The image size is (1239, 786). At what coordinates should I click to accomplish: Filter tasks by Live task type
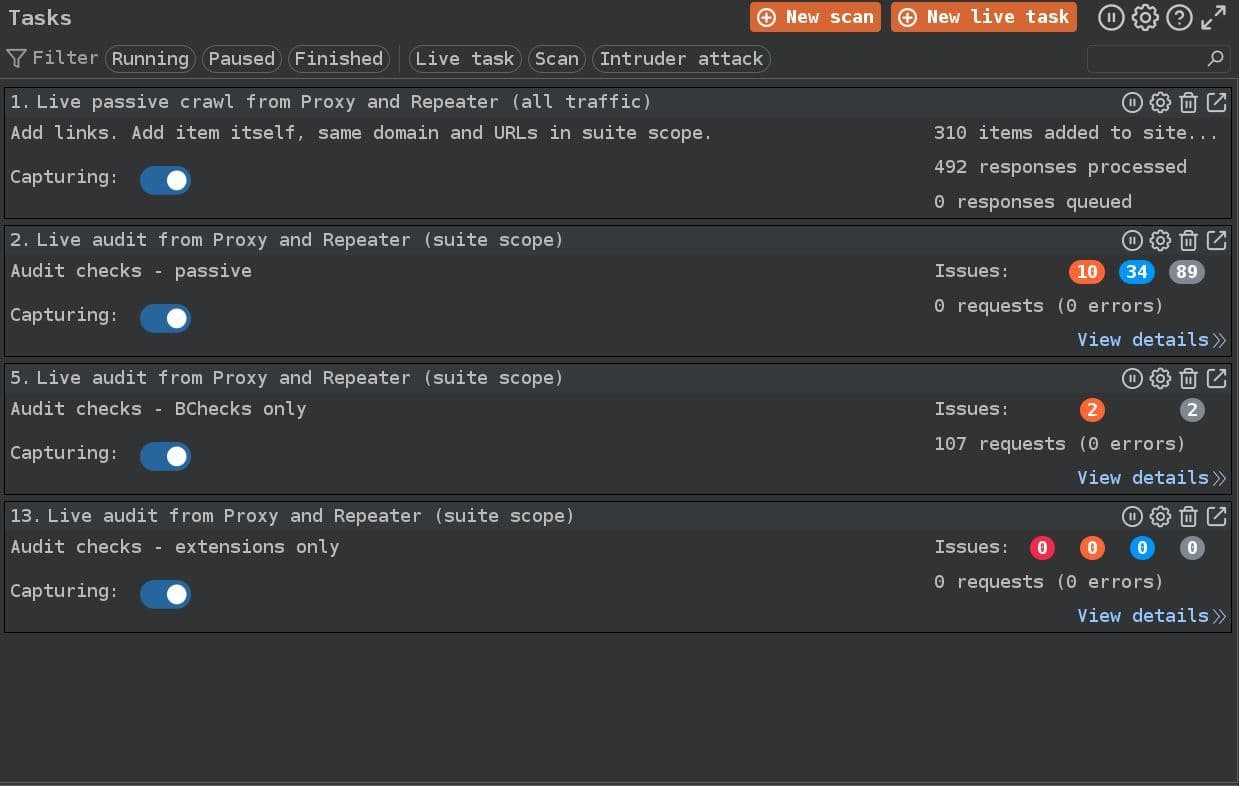pos(465,59)
